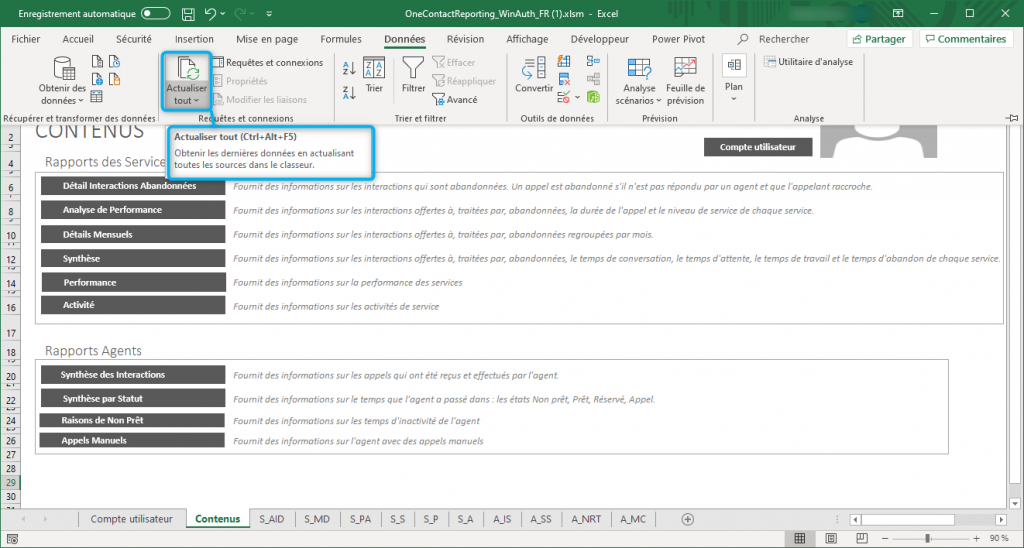Switch to the S_AID sheet tab

coord(272,519)
